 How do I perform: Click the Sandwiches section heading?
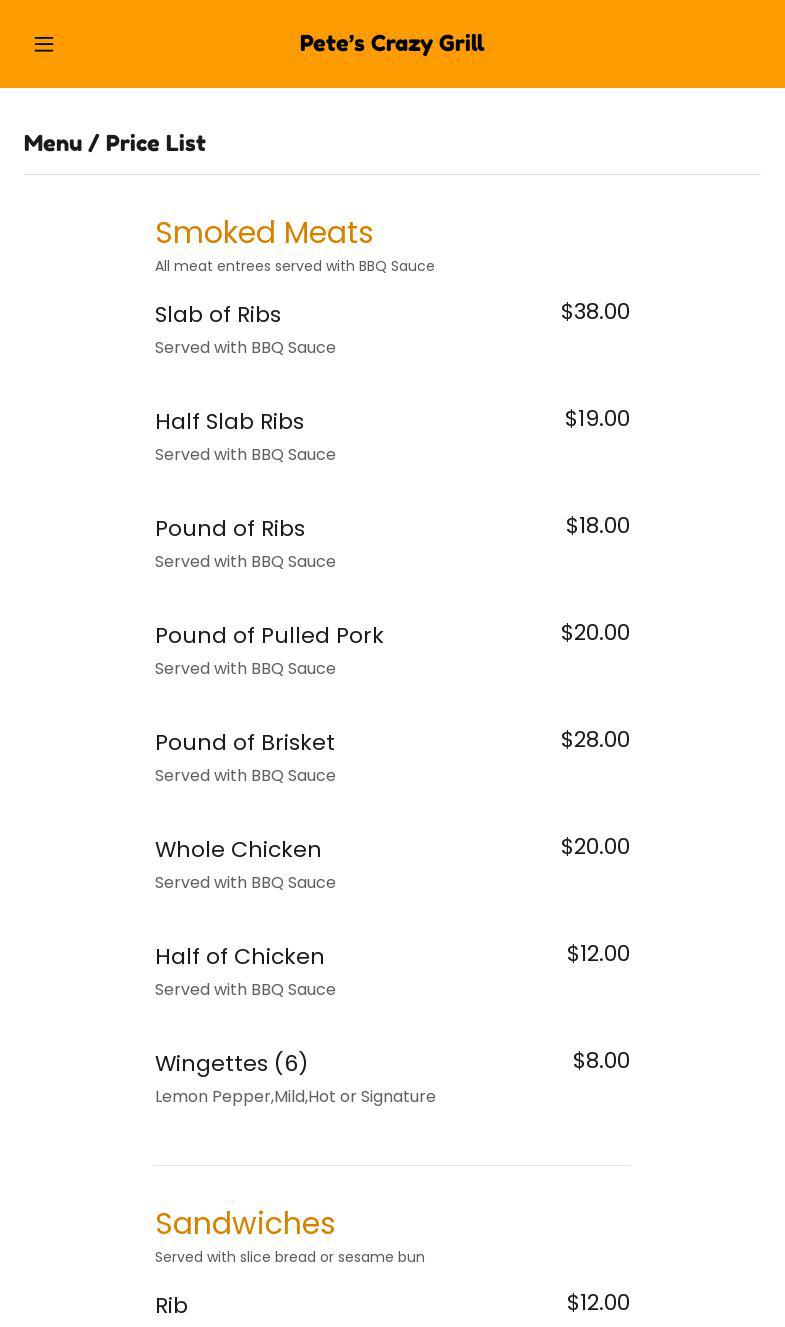[x=245, y=1224]
